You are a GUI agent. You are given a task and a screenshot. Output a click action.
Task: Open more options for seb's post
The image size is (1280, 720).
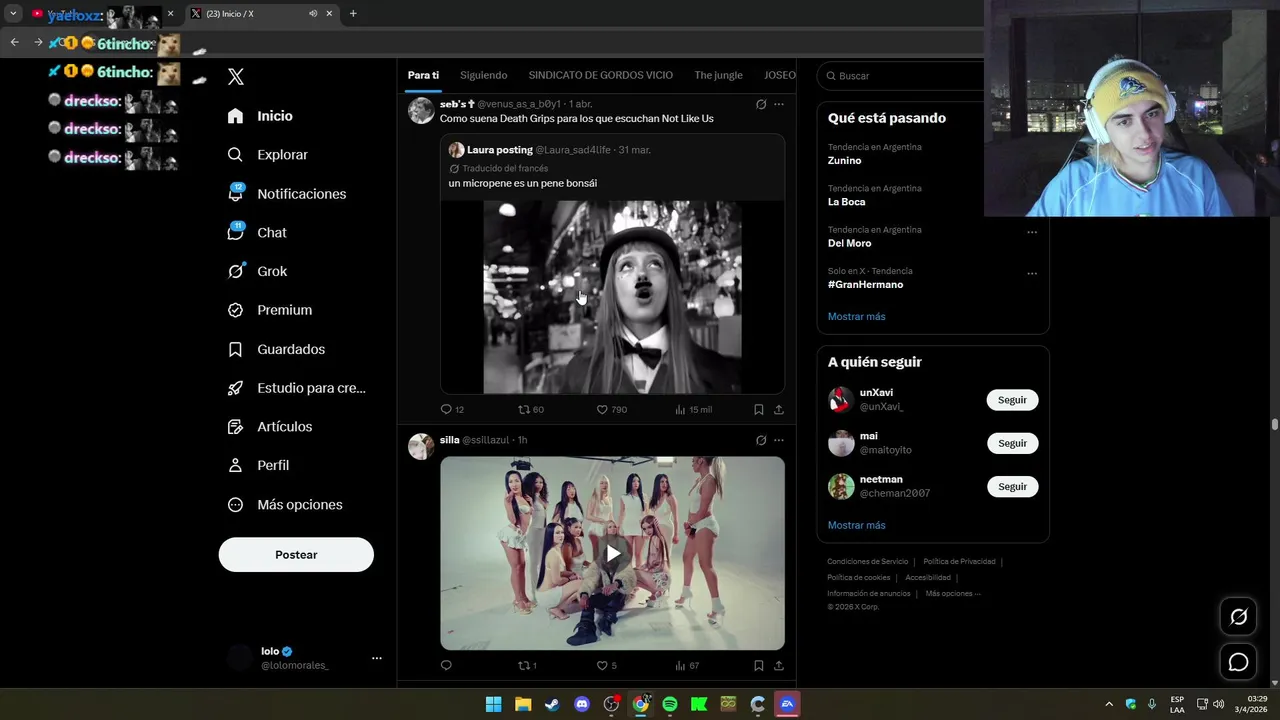779,104
